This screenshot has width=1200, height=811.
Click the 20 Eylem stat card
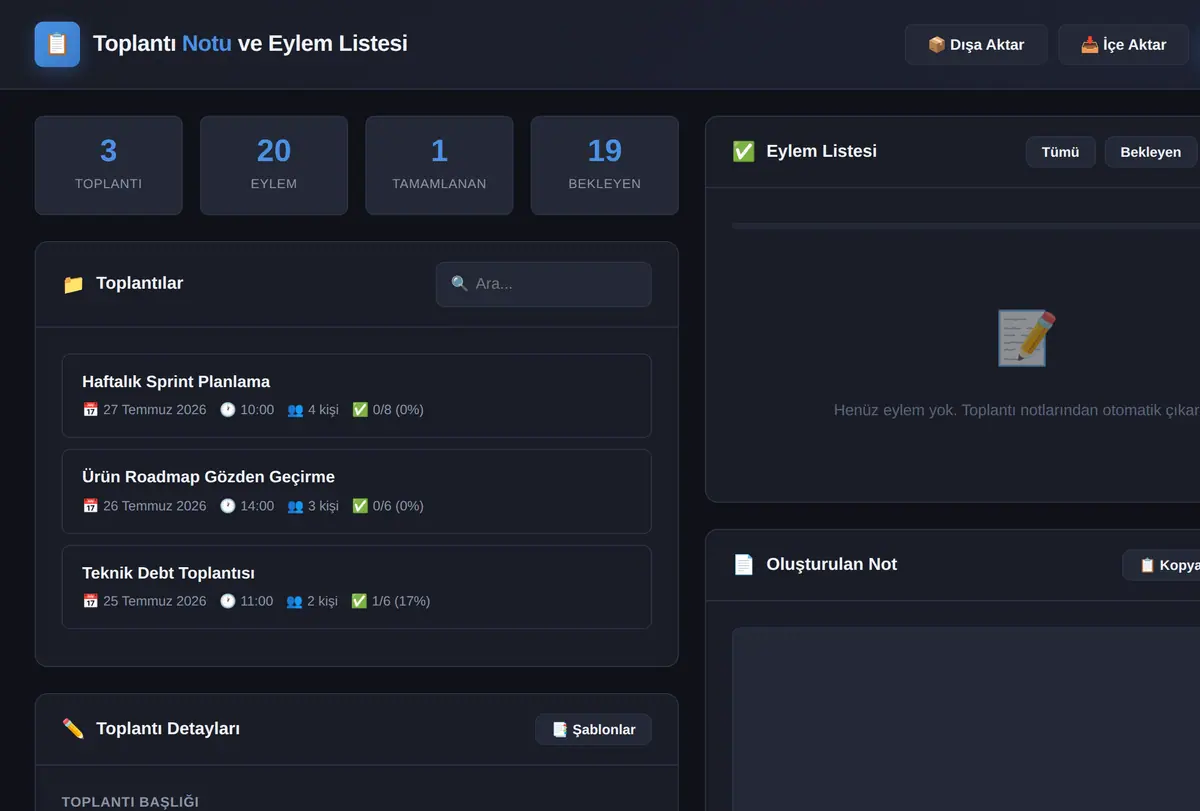[x=274, y=165]
